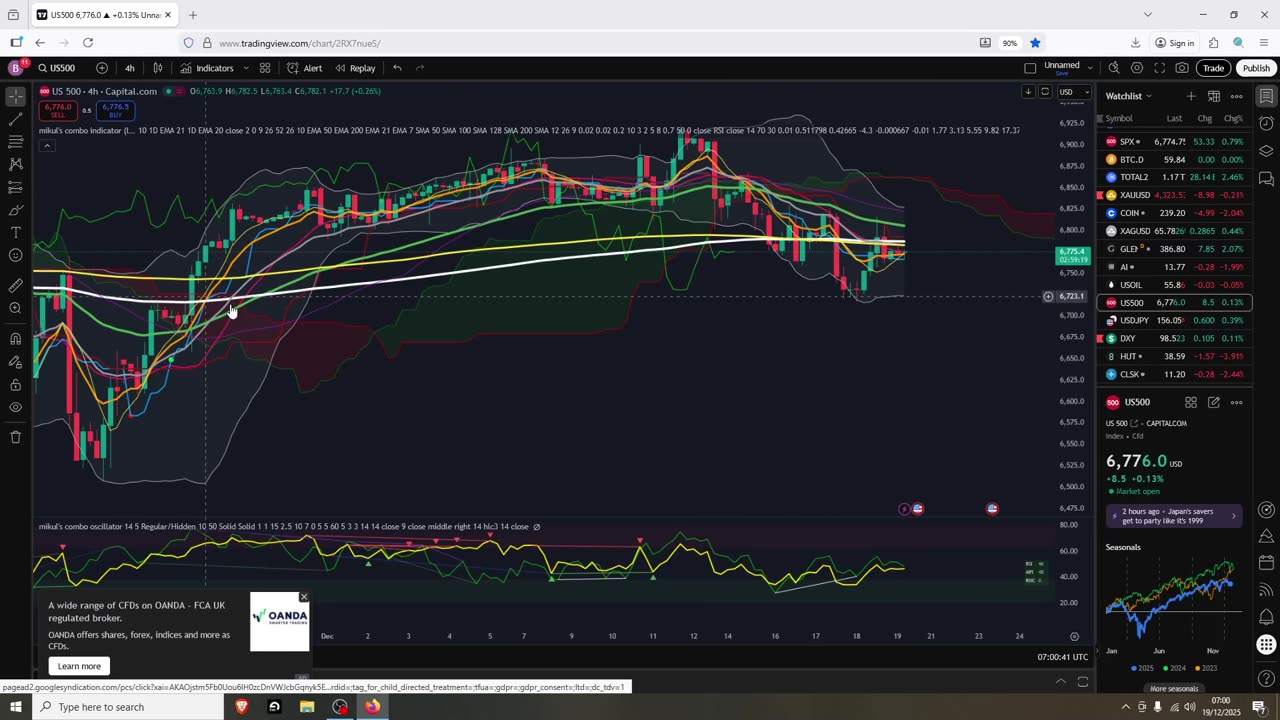Select the trend line drawing tool
The height and width of the screenshot is (720, 1280).
point(15,119)
